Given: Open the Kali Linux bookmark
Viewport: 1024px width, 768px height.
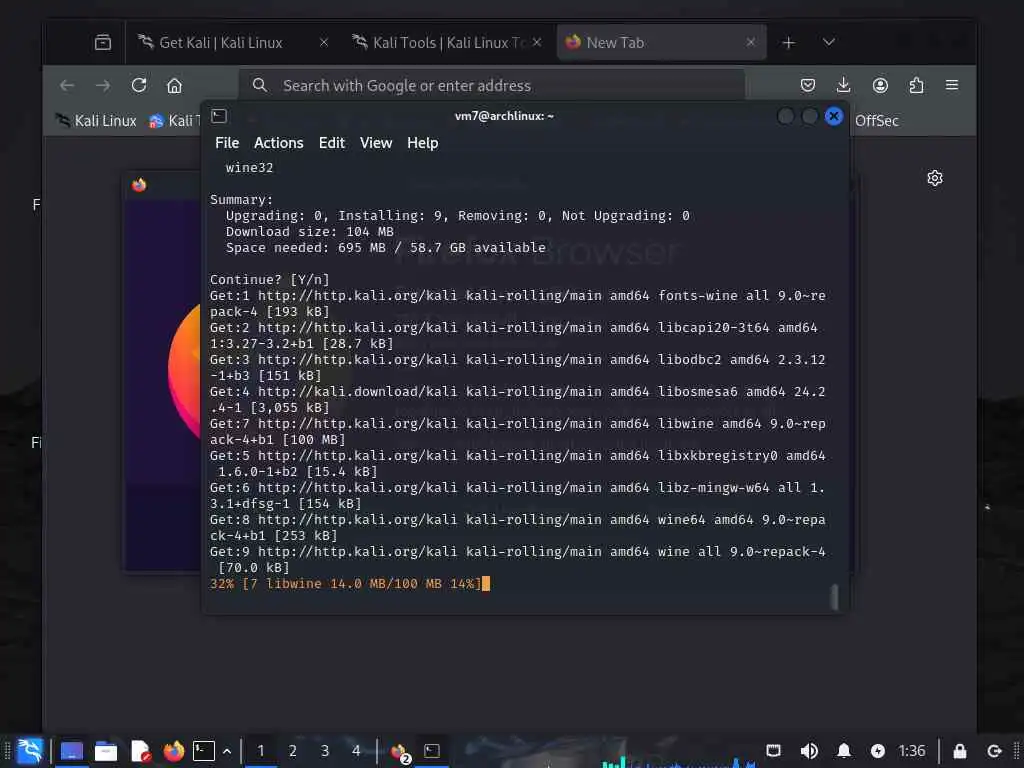Looking at the screenshot, I should [x=96, y=121].
